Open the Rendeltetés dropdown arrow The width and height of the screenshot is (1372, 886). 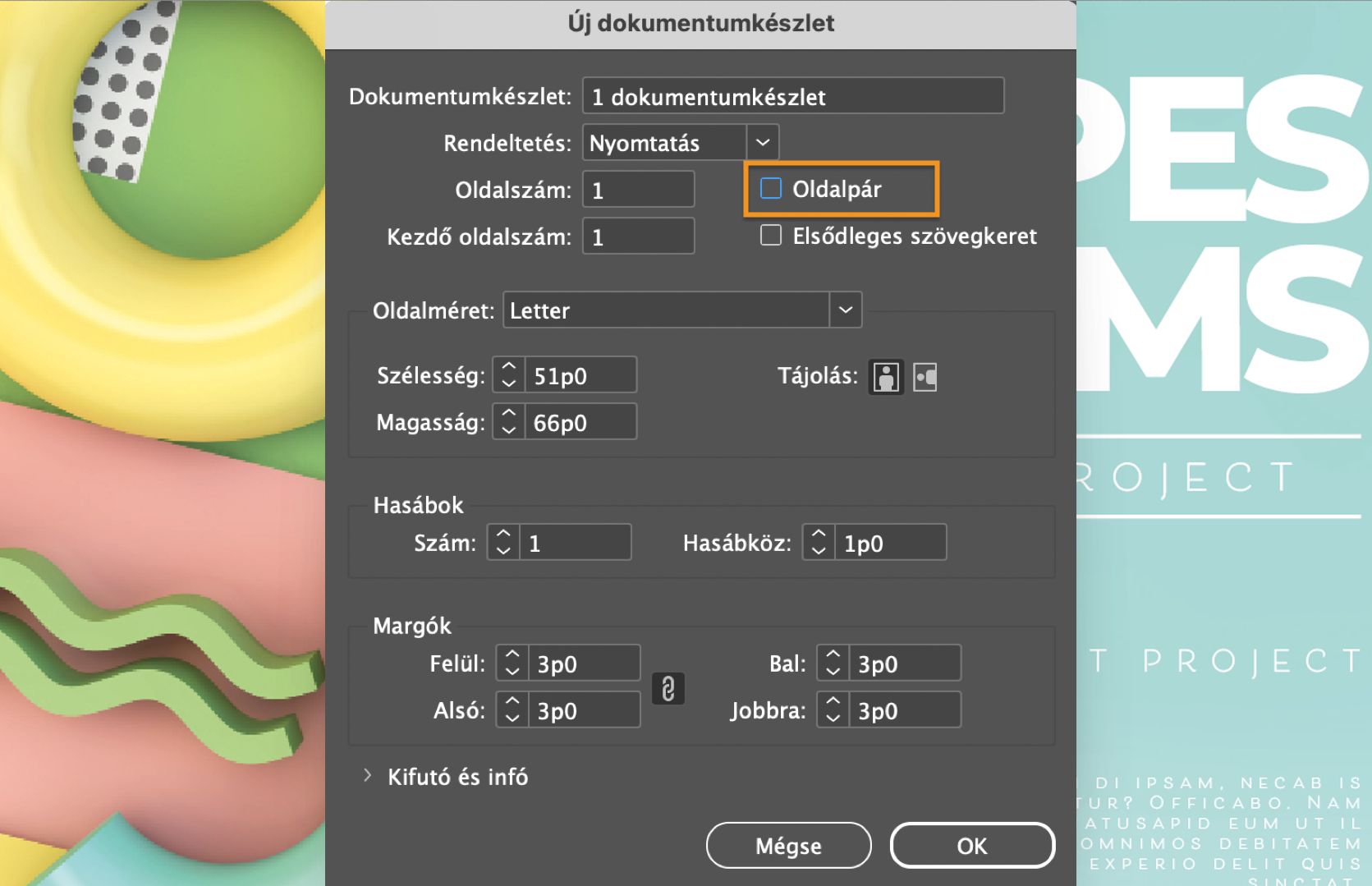pos(763,143)
